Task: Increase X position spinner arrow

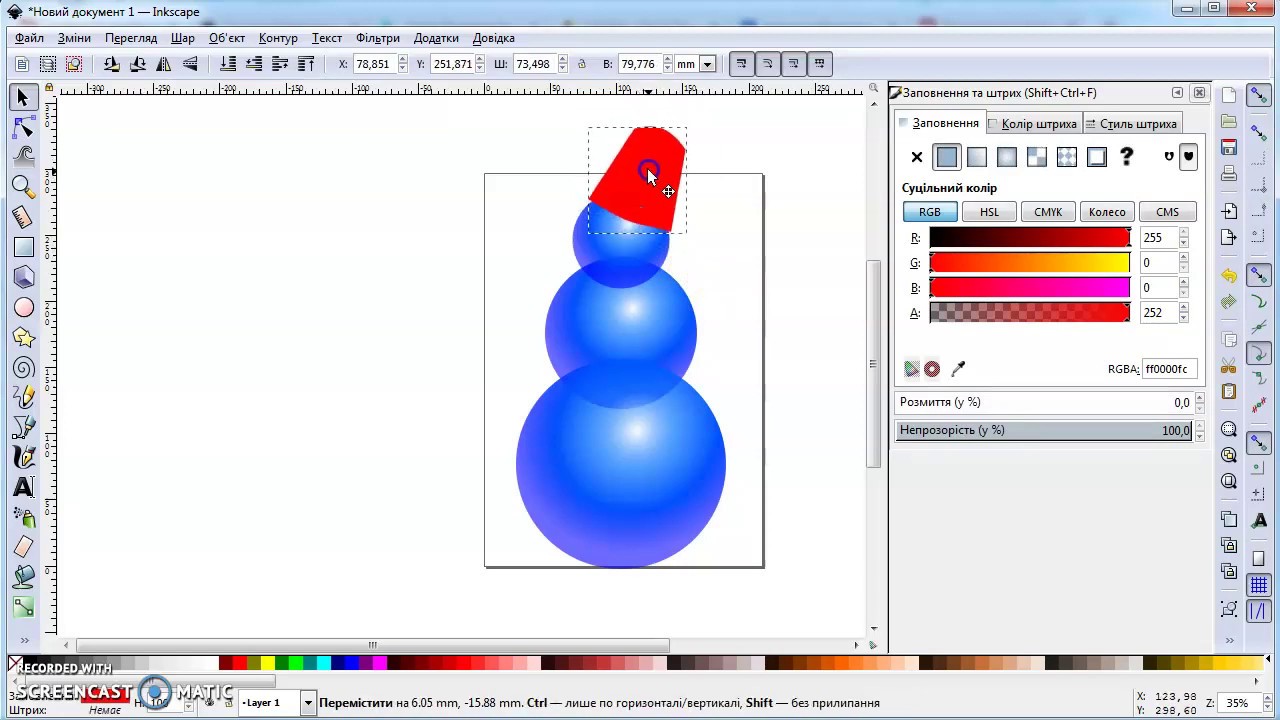Action: coord(403,59)
